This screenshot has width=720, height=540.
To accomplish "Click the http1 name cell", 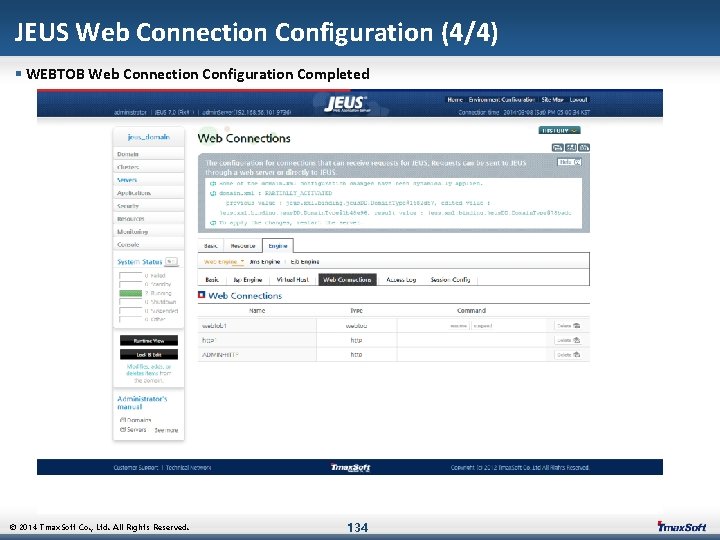I will (x=257, y=340).
